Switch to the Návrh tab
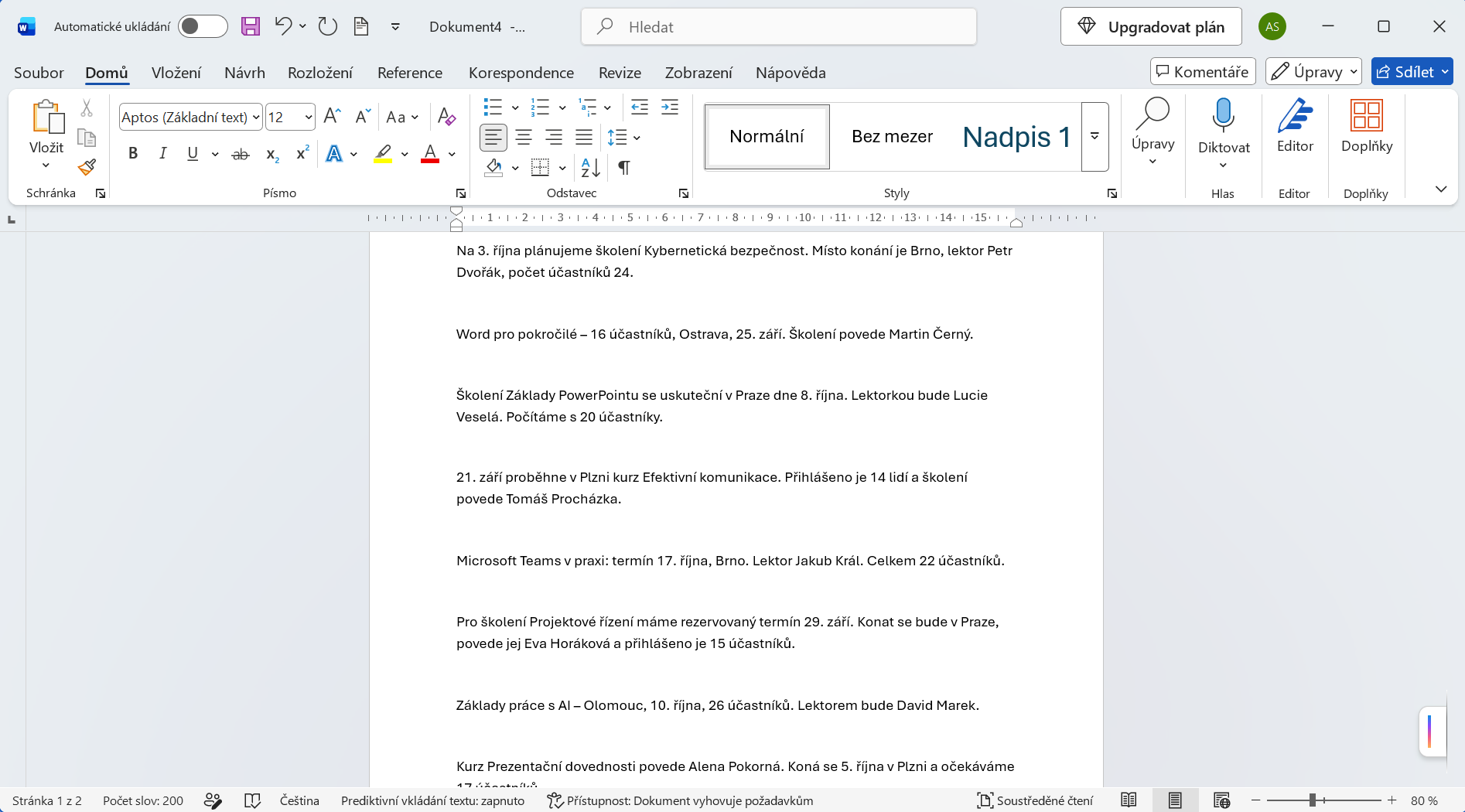This screenshot has height=812, width=1465. (x=244, y=73)
